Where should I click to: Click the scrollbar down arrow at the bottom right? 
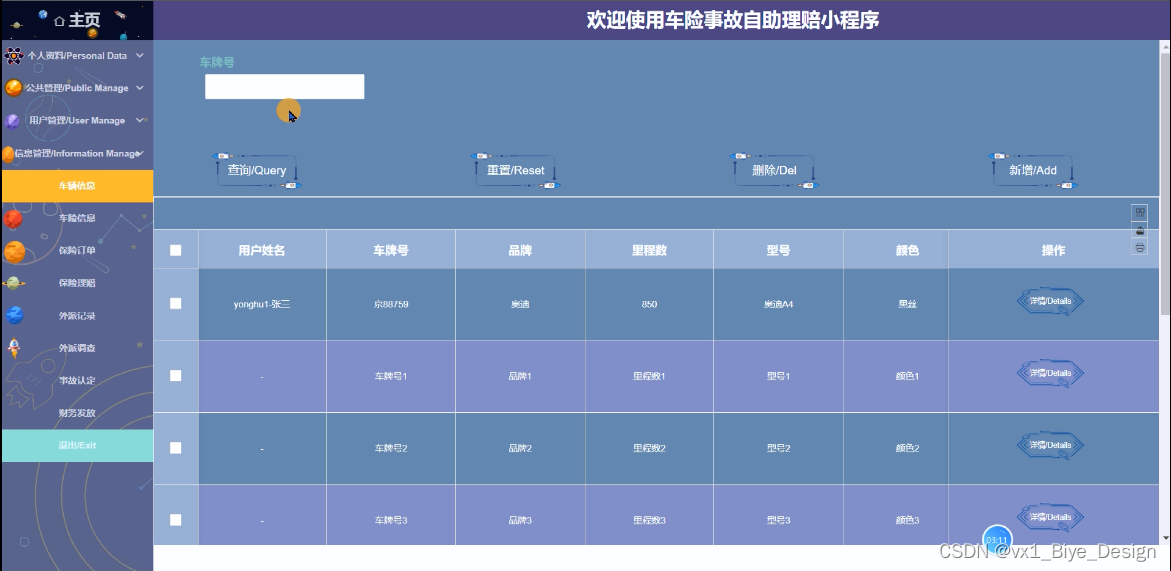1165,538
